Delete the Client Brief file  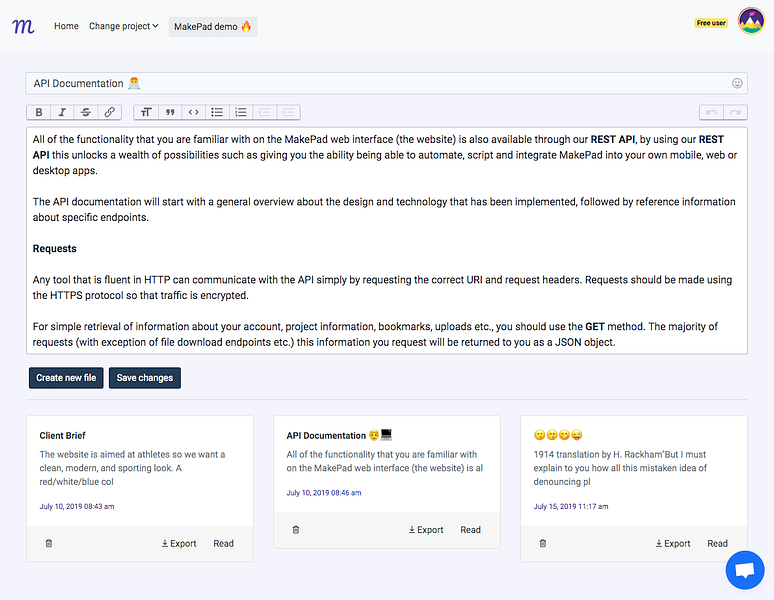49,543
